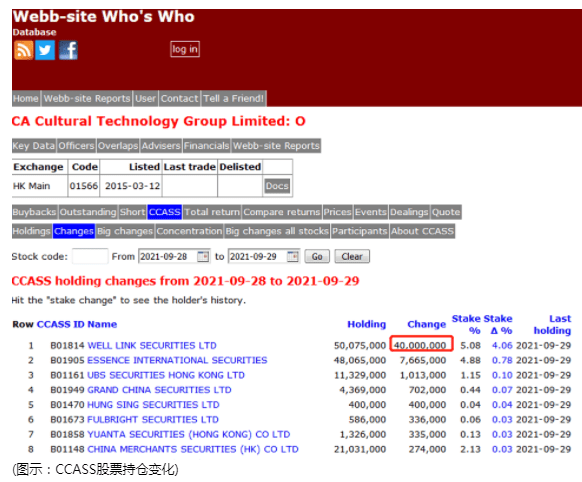582x482 pixels.
Task: Open the Compare returns tab
Action: [282, 212]
